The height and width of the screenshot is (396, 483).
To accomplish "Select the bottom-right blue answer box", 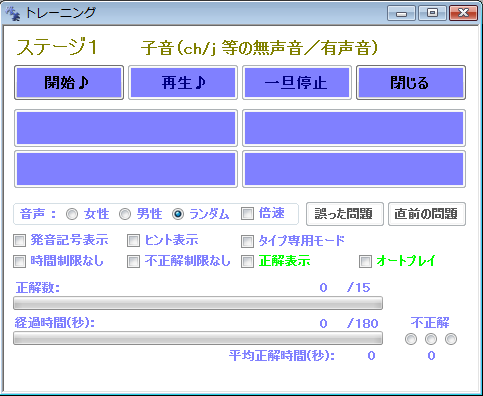I will click(354, 169).
